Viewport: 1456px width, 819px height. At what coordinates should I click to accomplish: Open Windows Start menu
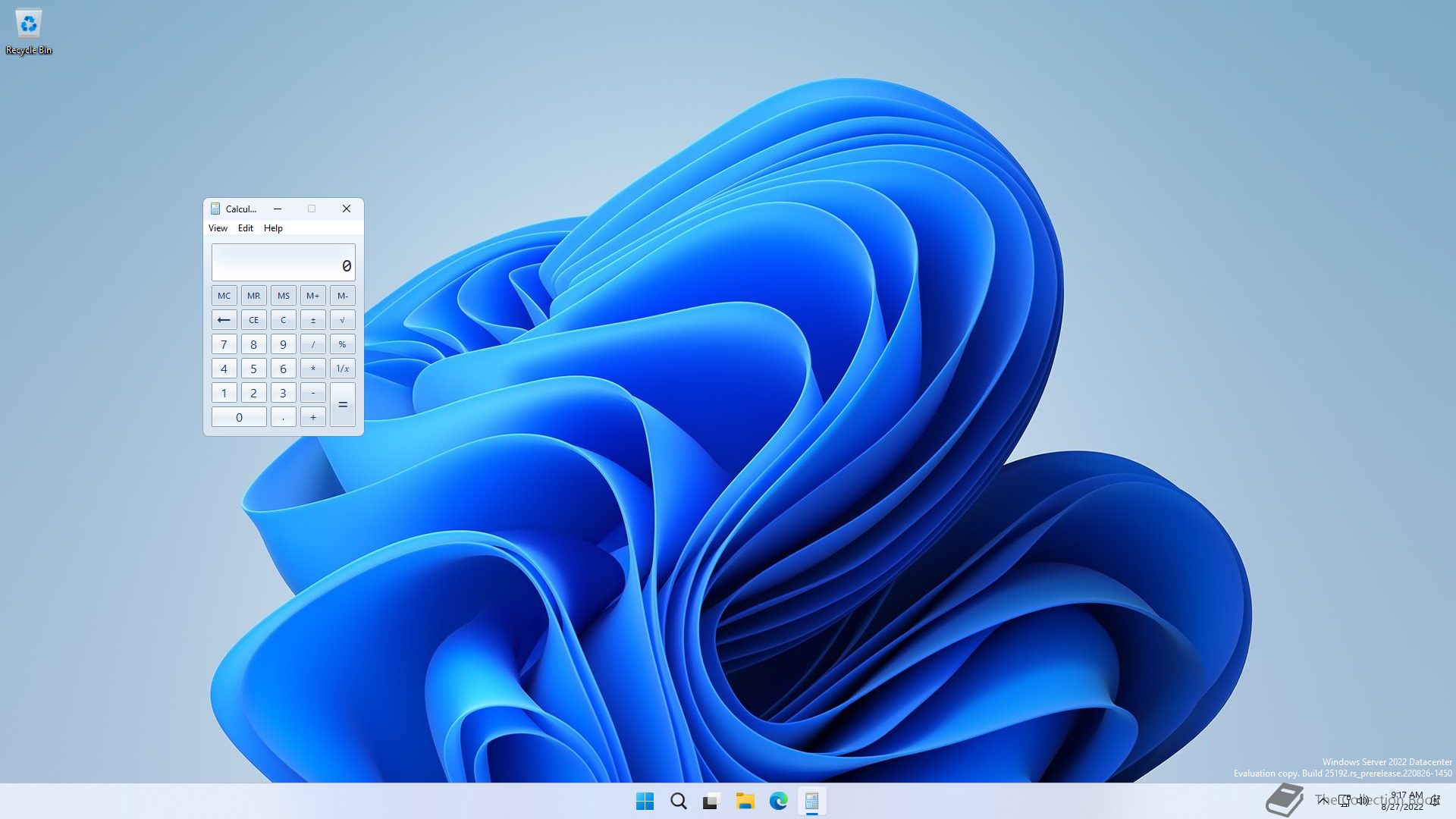(645, 801)
